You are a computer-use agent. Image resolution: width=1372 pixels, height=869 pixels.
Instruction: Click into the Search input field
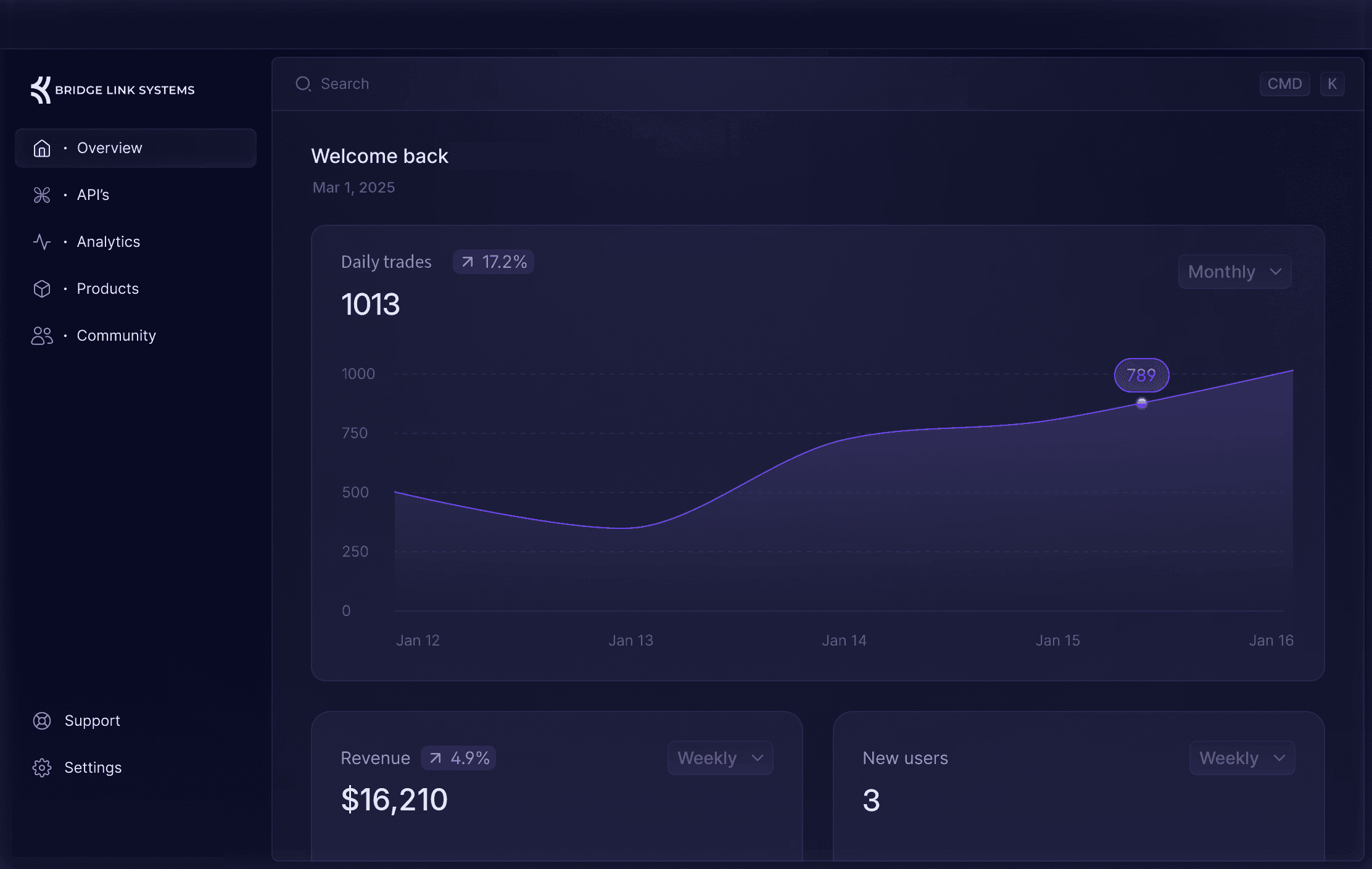[x=740, y=84]
